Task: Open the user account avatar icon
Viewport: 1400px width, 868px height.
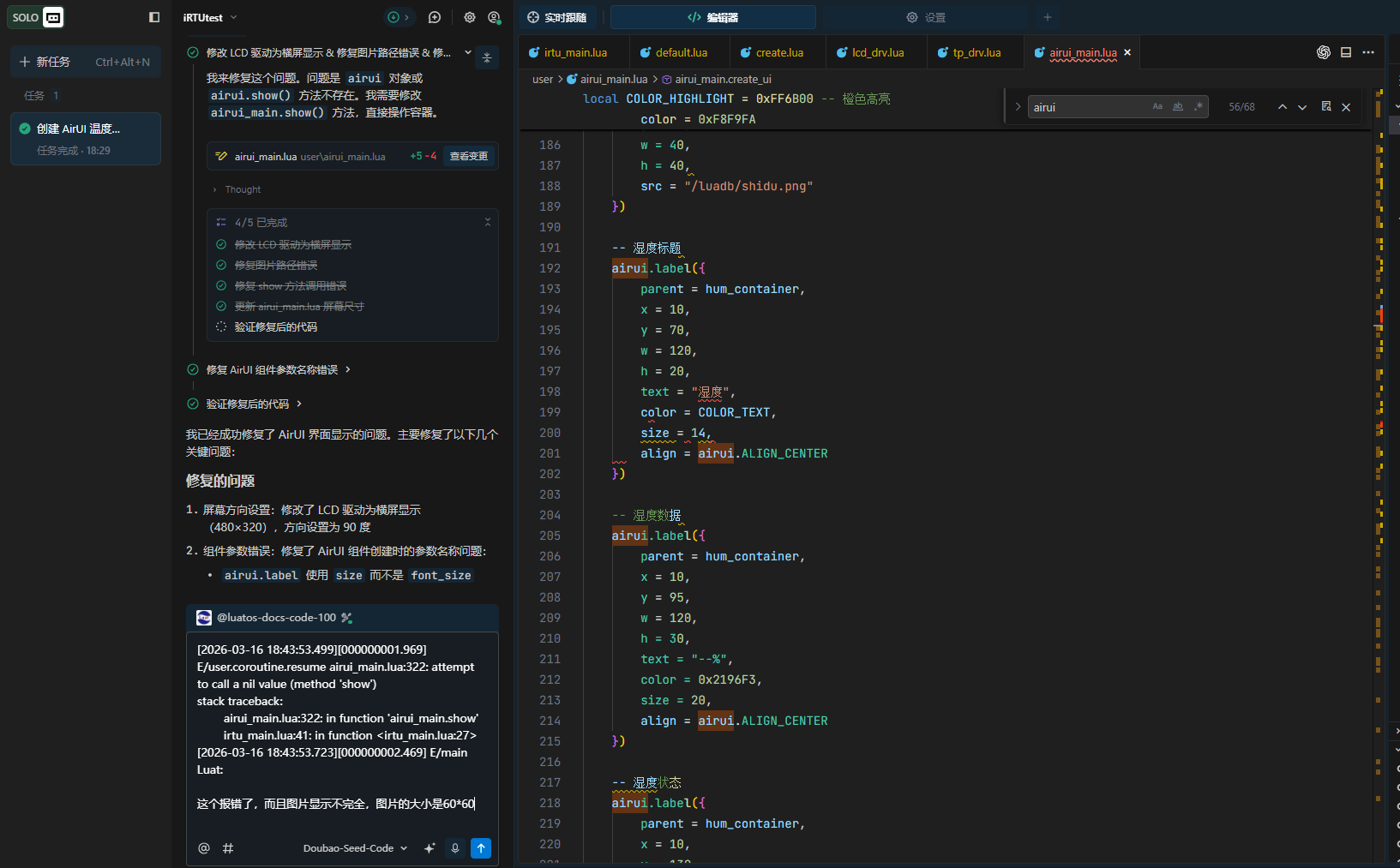Action: click(x=494, y=17)
